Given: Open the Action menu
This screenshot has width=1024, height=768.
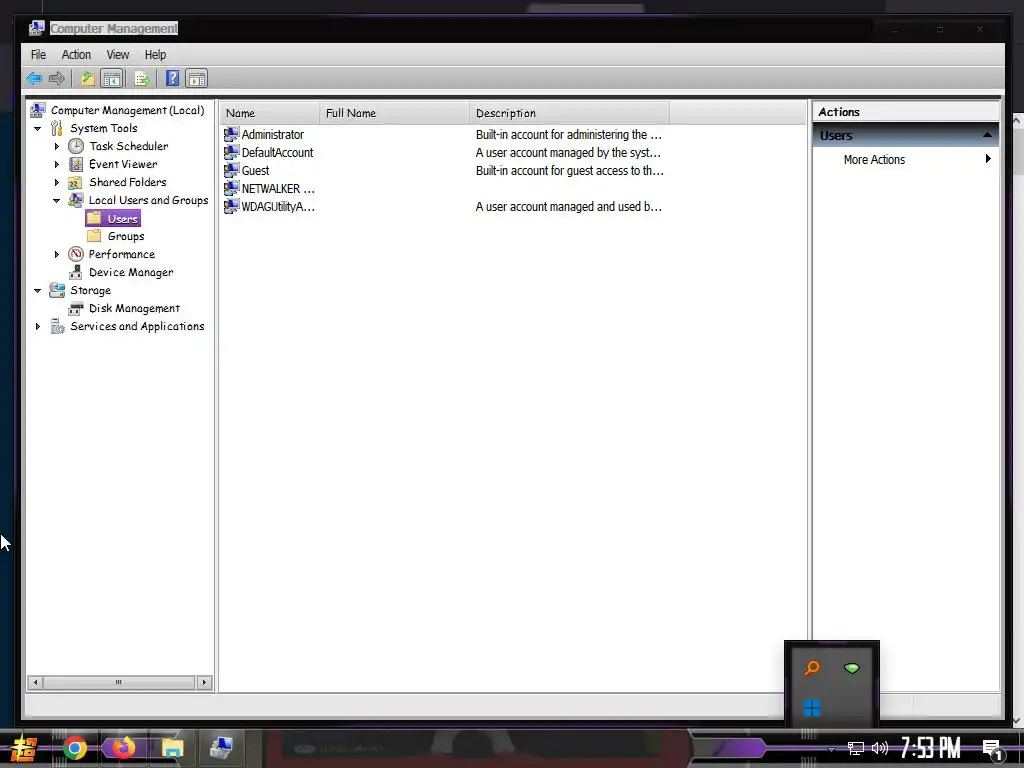Looking at the screenshot, I should [76, 55].
